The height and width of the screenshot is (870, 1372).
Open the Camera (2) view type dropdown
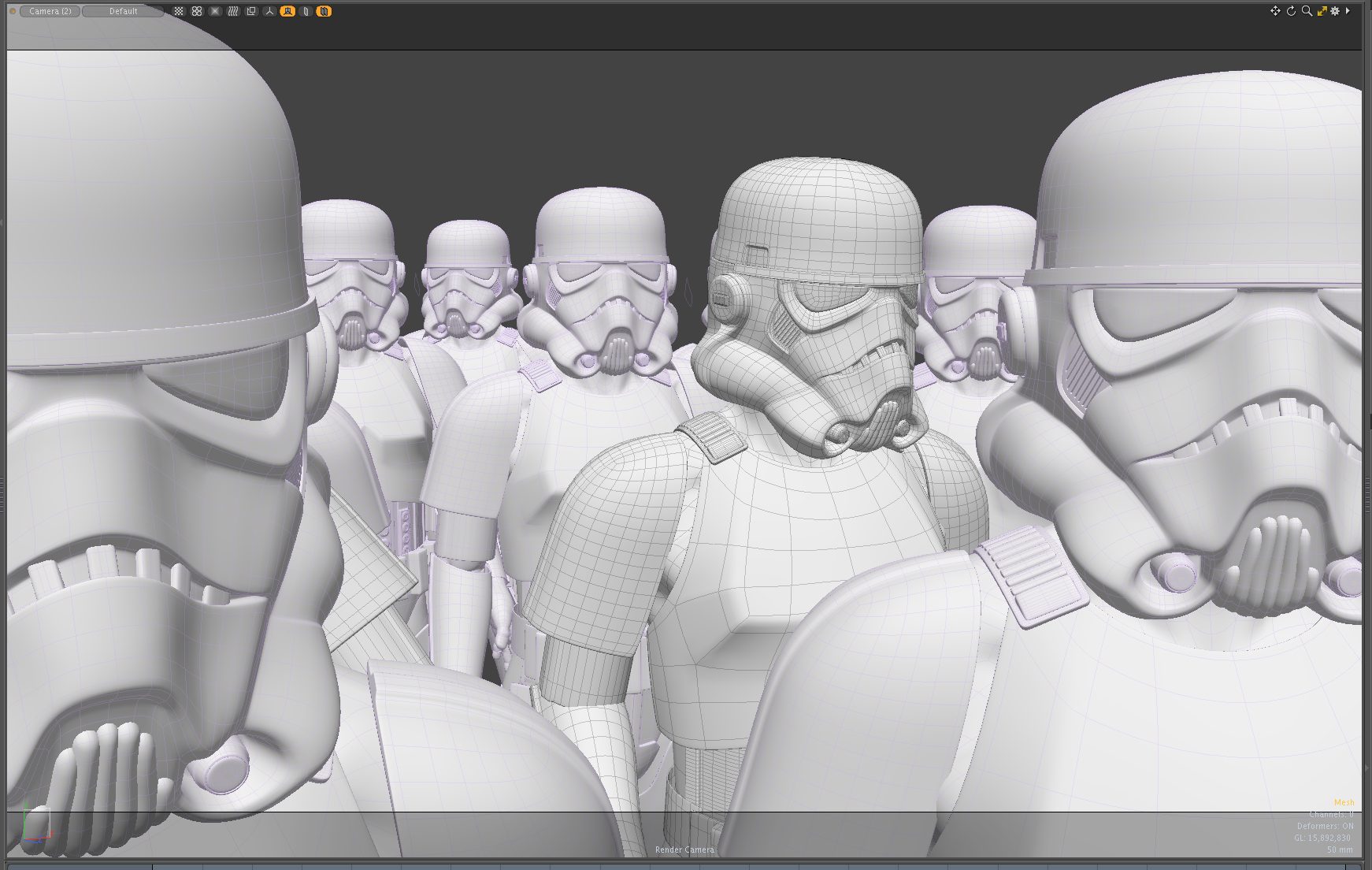(x=50, y=11)
